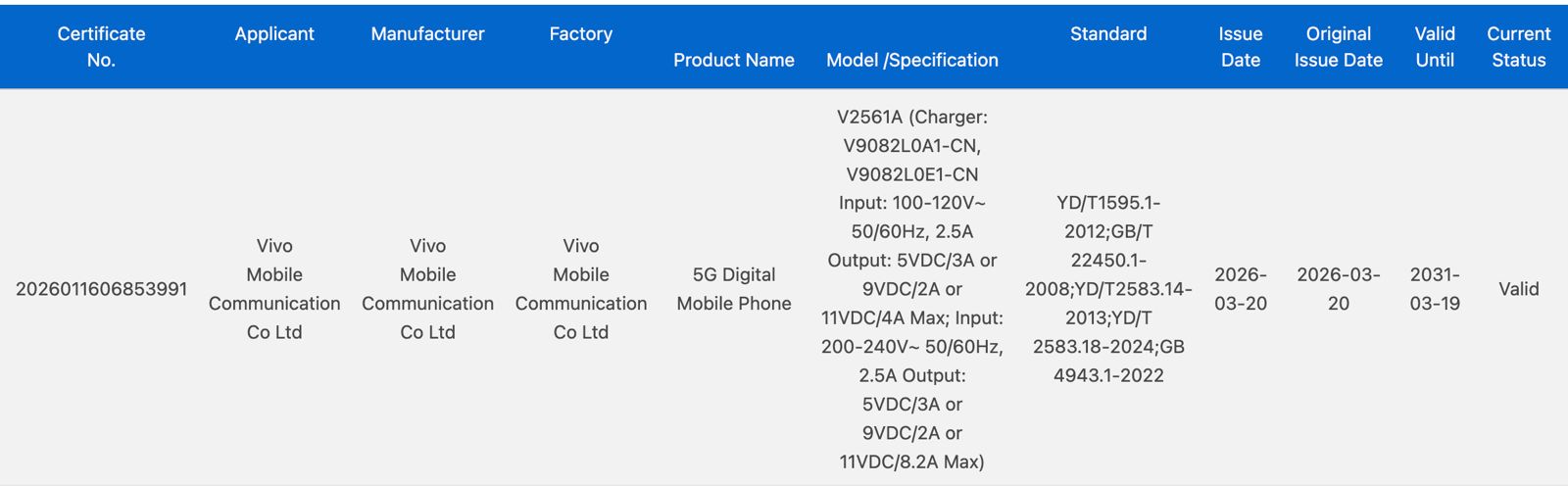1568x486 pixels.
Task: Click the Model /Specification column header
Action: pos(911,60)
